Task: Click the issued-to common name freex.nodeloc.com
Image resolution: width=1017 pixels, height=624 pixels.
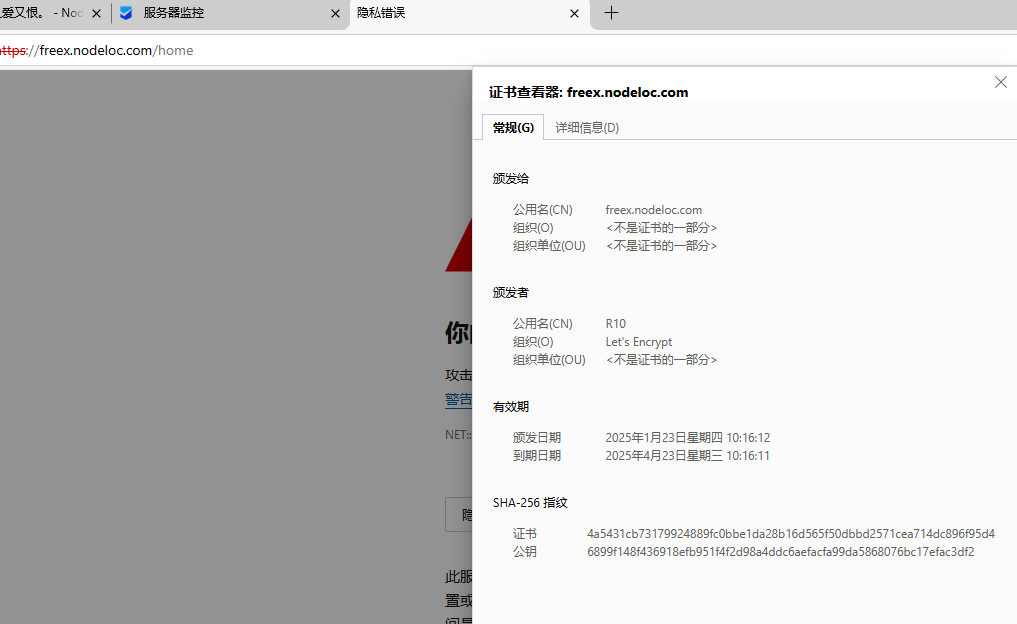Action: [653, 210]
